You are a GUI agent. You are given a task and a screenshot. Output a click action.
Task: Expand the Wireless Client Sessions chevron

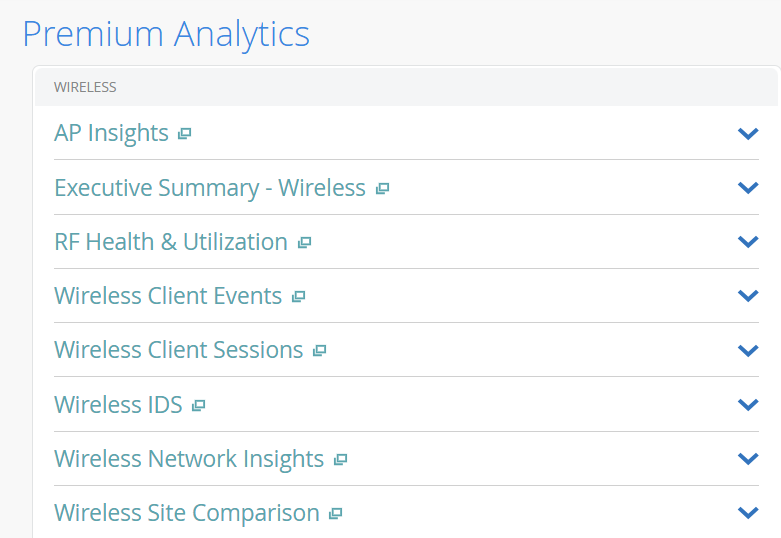[x=747, y=350]
